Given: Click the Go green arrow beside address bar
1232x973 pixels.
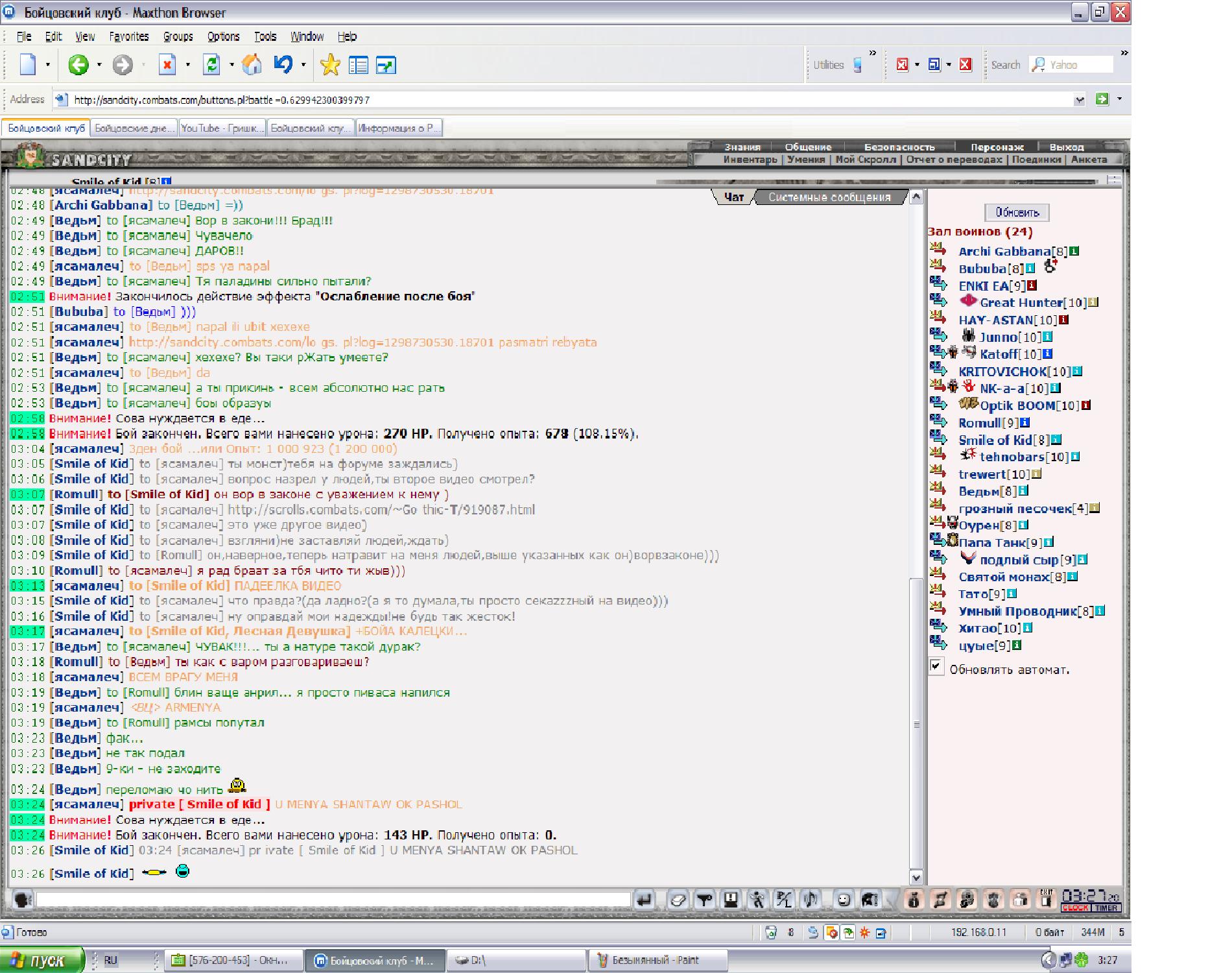Looking at the screenshot, I should click(x=1102, y=99).
